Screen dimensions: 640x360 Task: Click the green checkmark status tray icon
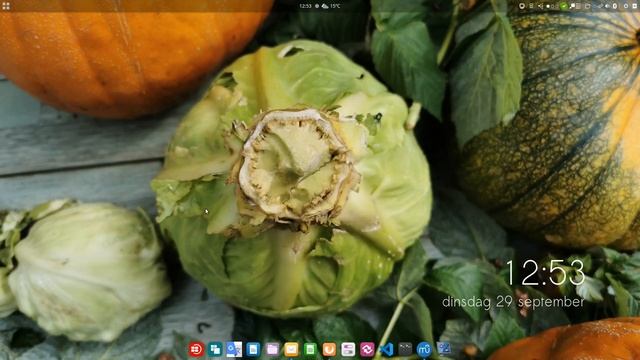pos(563,6)
